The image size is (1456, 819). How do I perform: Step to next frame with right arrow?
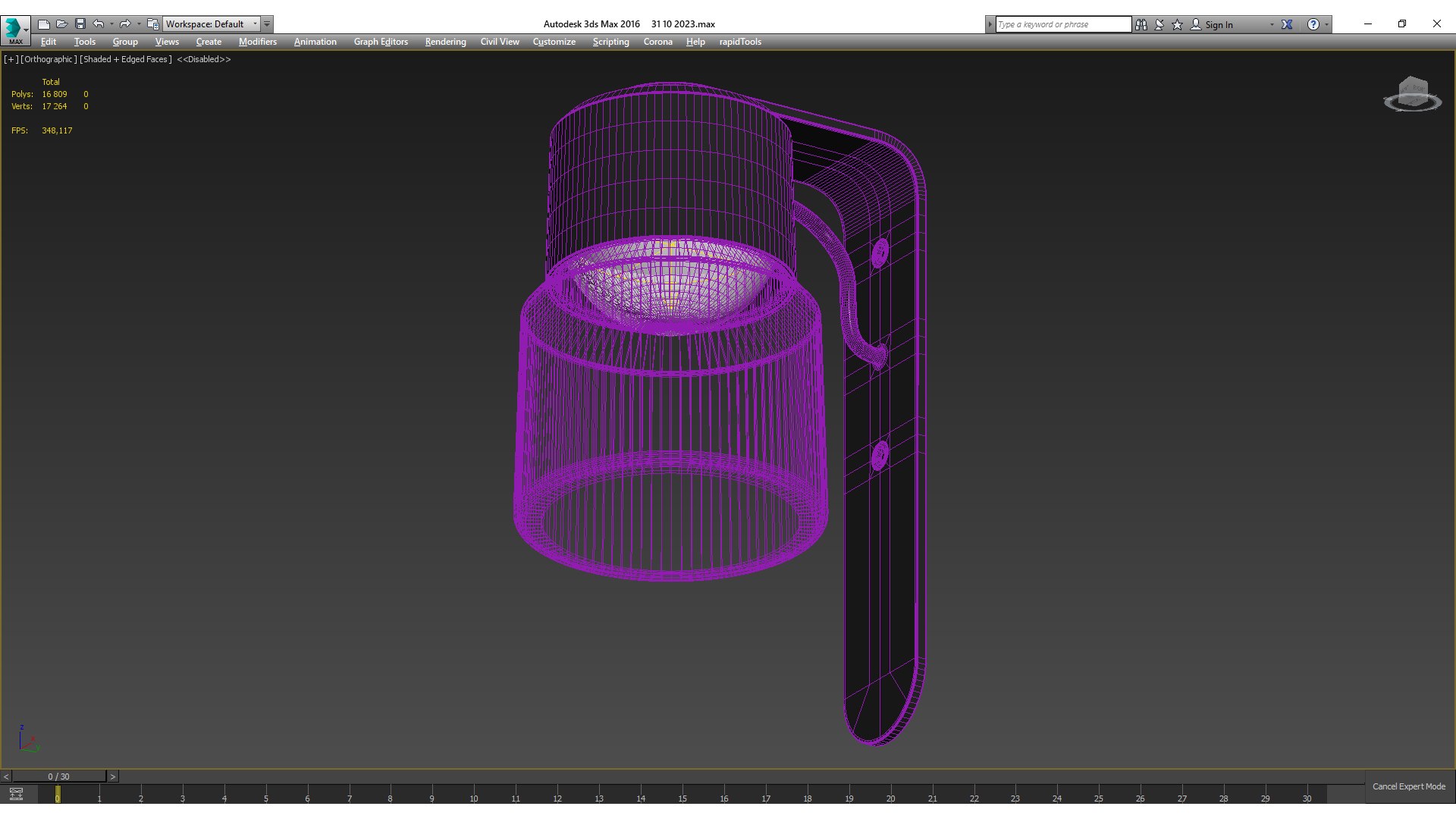[113, 777]
